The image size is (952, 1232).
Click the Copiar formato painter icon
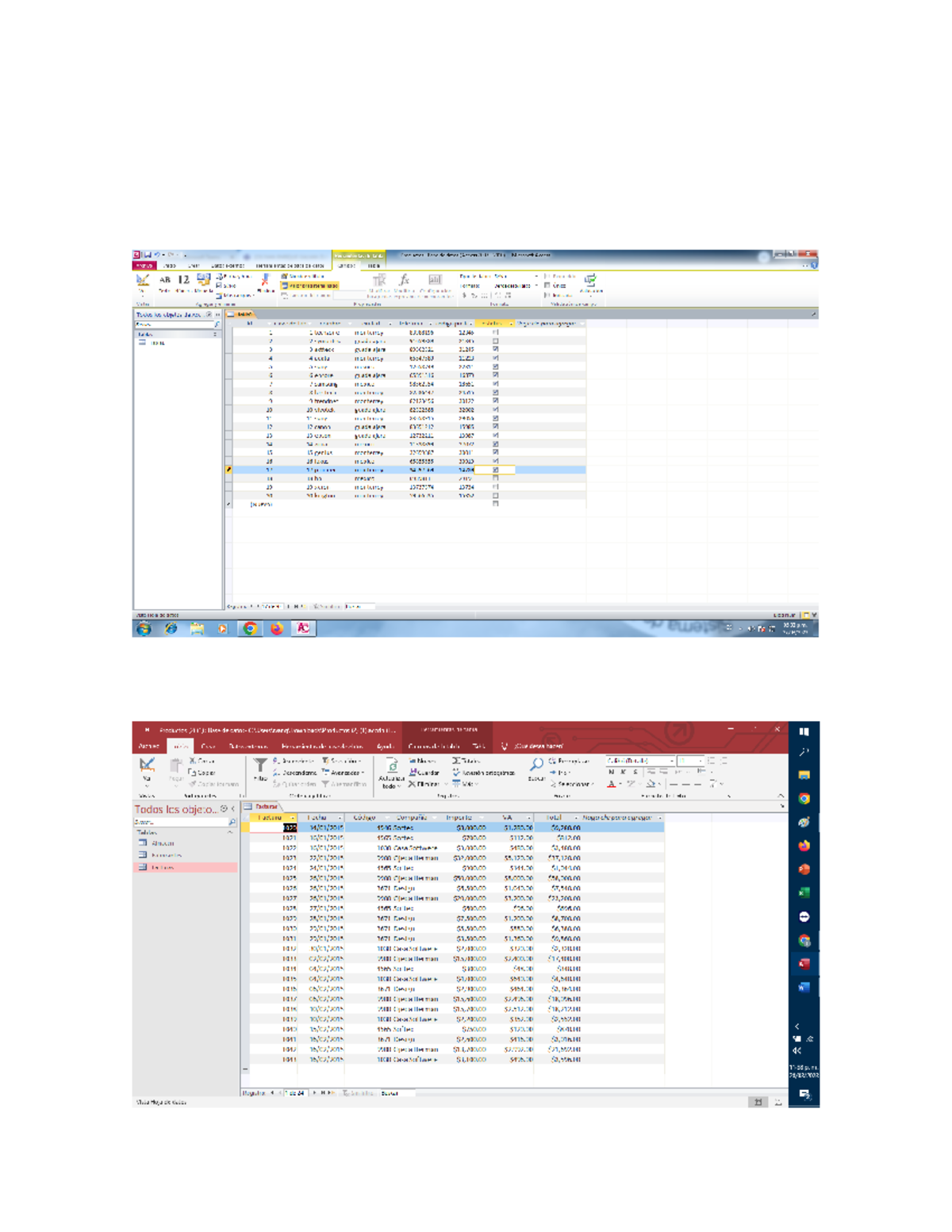pos(194,783)
